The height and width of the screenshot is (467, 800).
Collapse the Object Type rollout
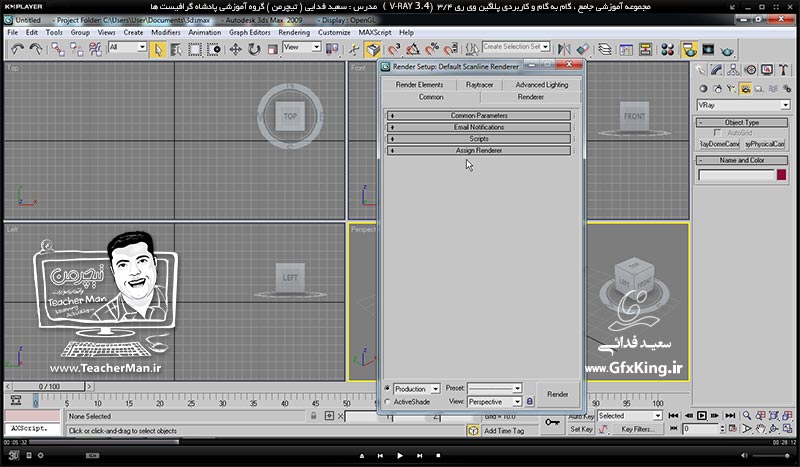742,122
